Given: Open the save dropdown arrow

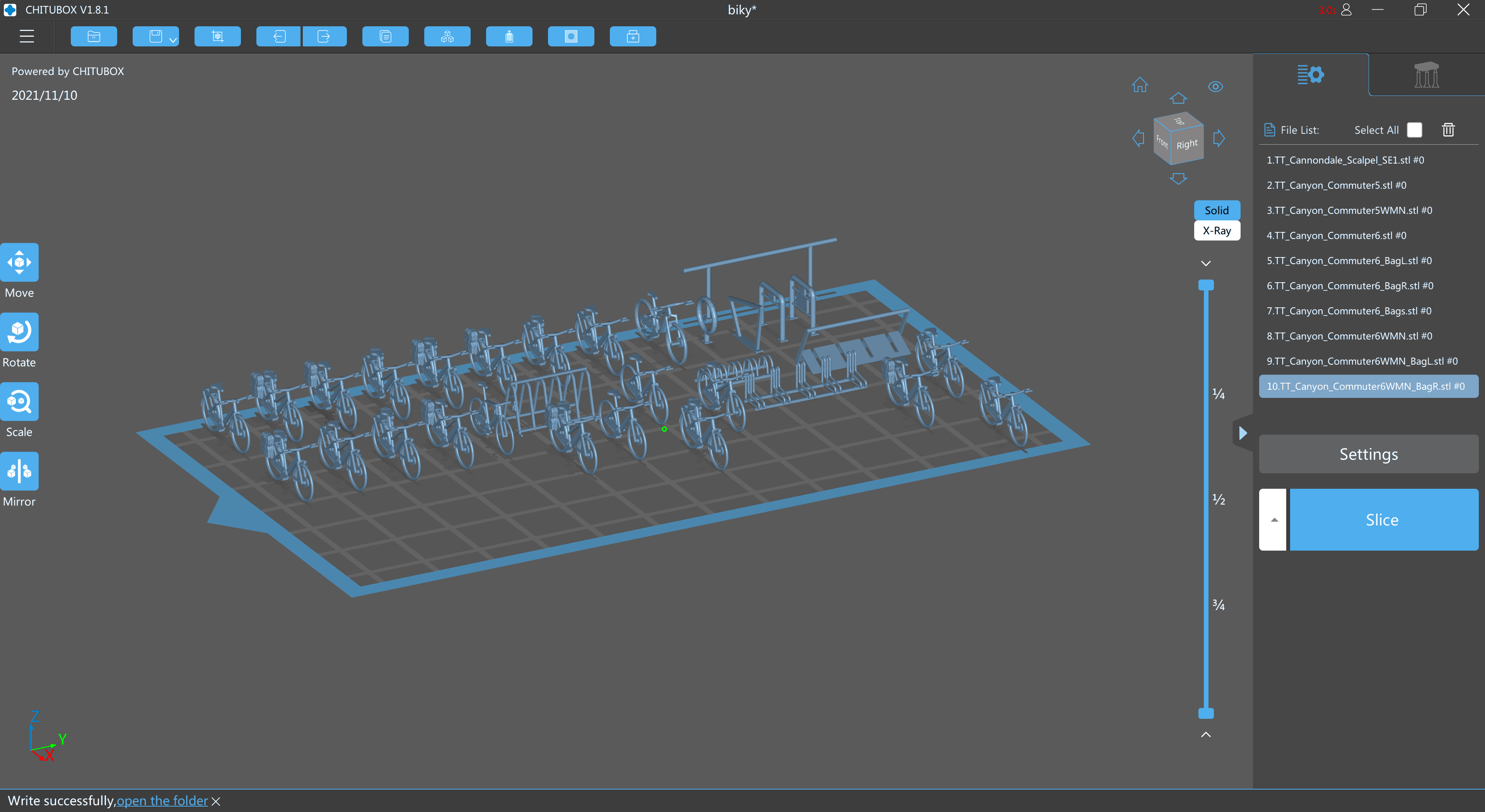Looking at the screenshot, I should click(x=172, y=39).
